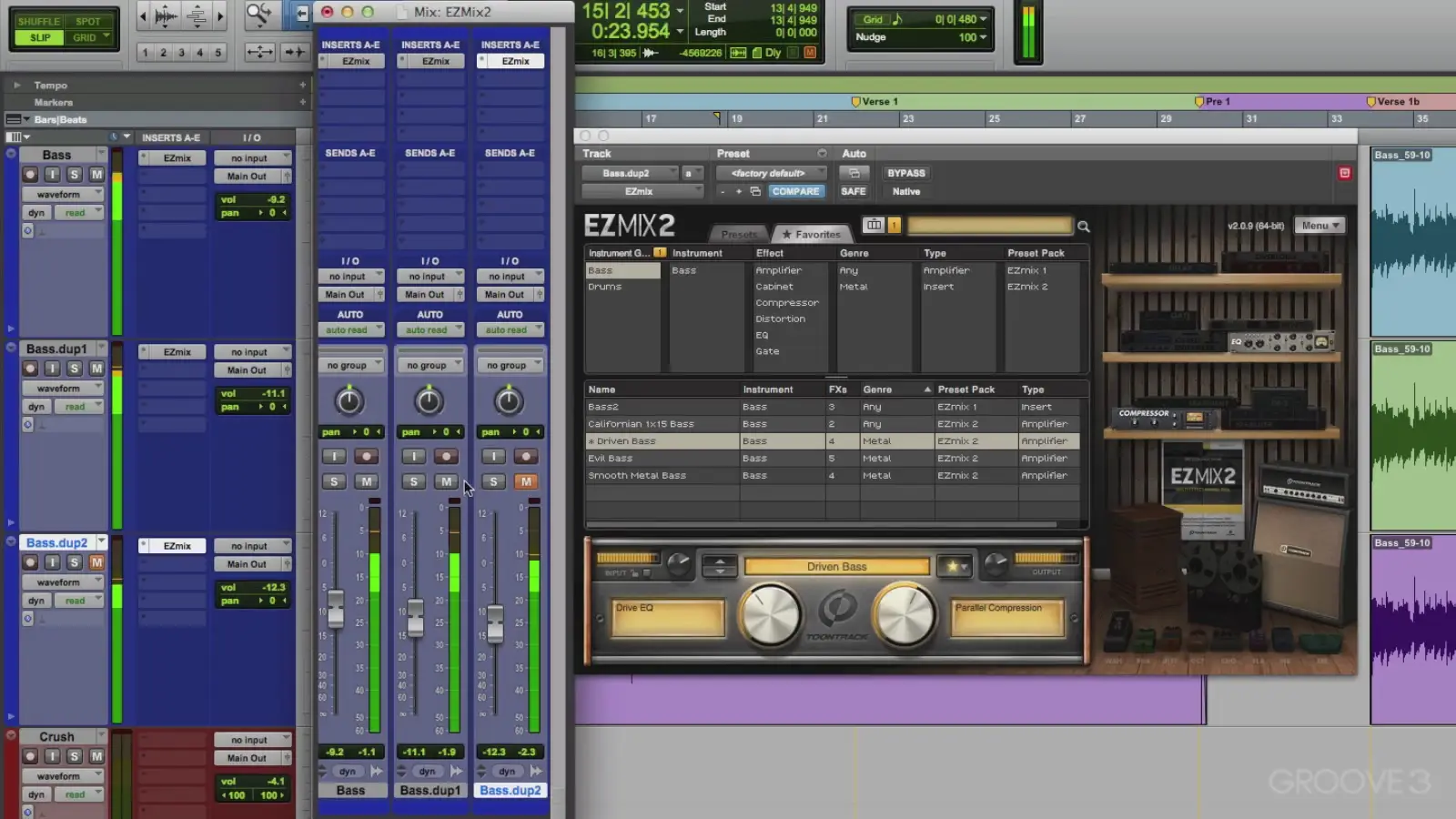Unmute the Bass.dup2 mixer channel
Viewport: 1456px width, 819px height.
526,481
